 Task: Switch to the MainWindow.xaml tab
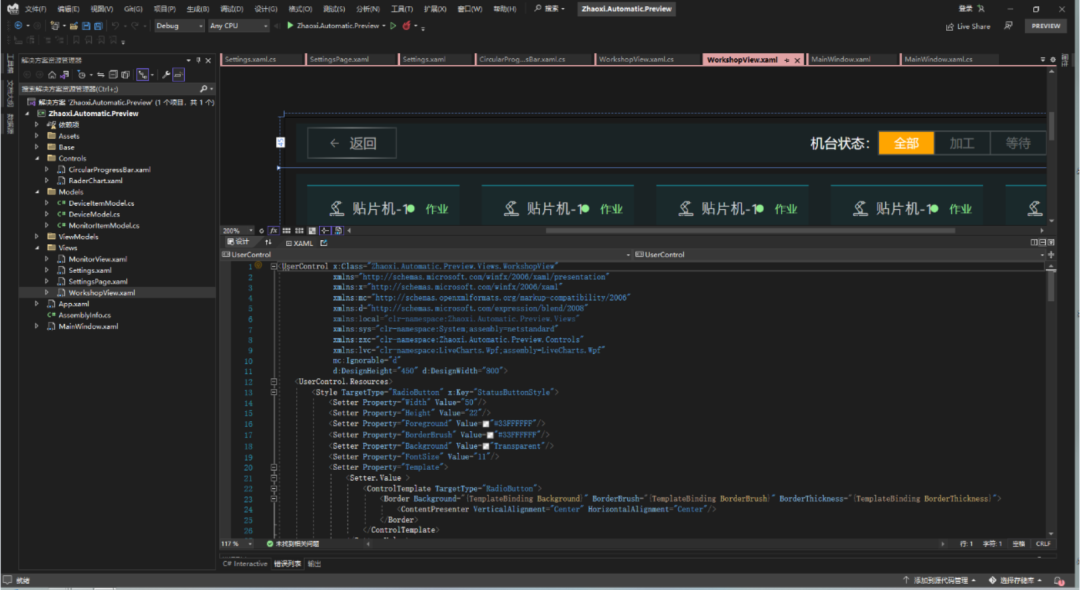(842, 60)
